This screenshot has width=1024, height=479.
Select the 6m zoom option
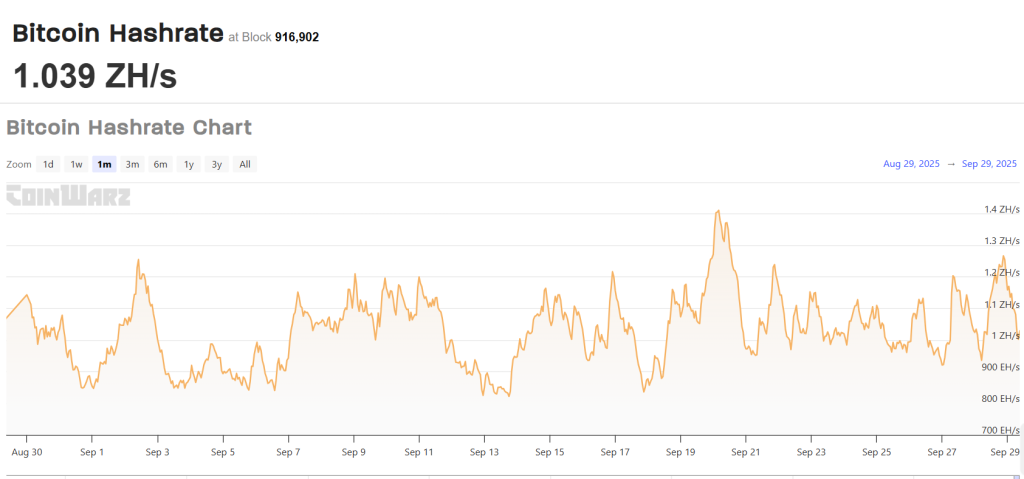pos(160,164)
